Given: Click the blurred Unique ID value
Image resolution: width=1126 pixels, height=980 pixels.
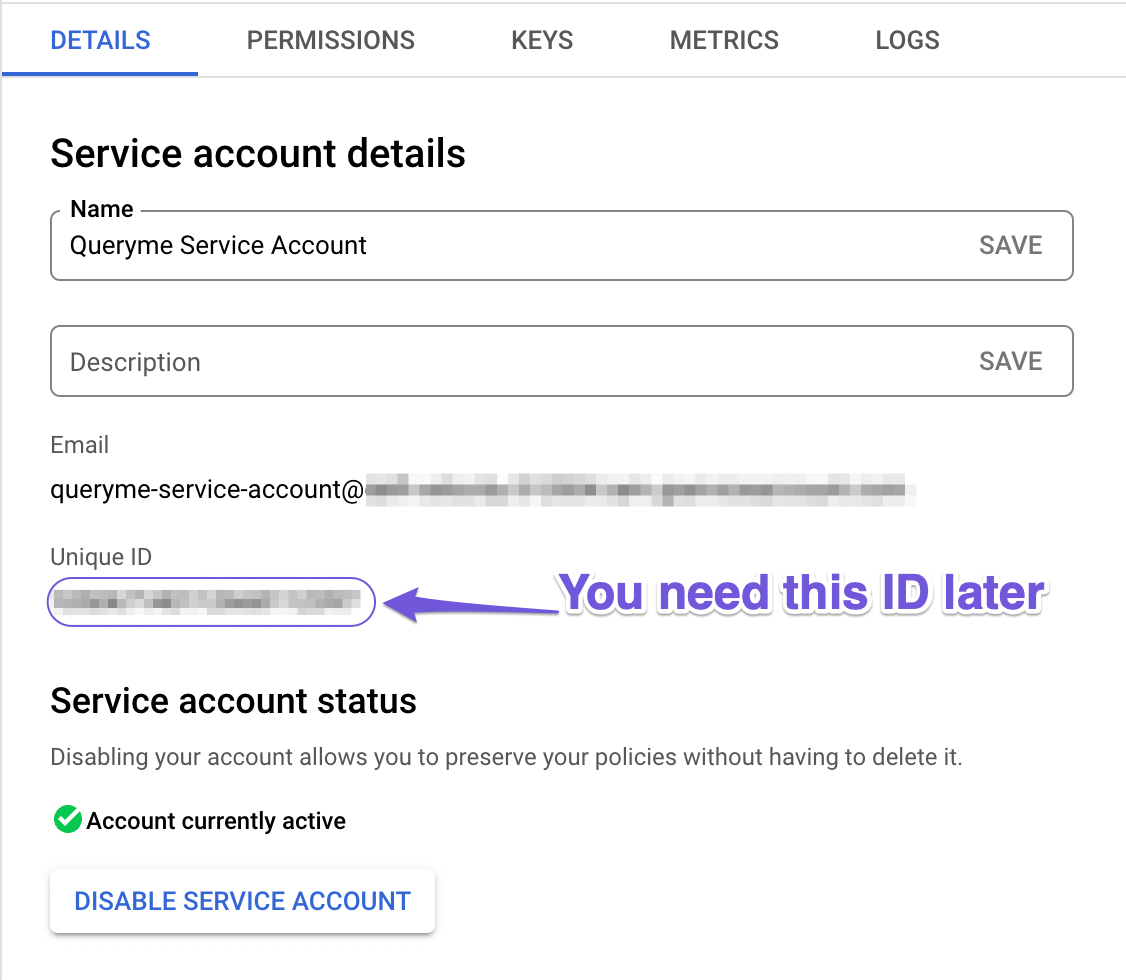Looking at the screenshot, I should (210, 601).
